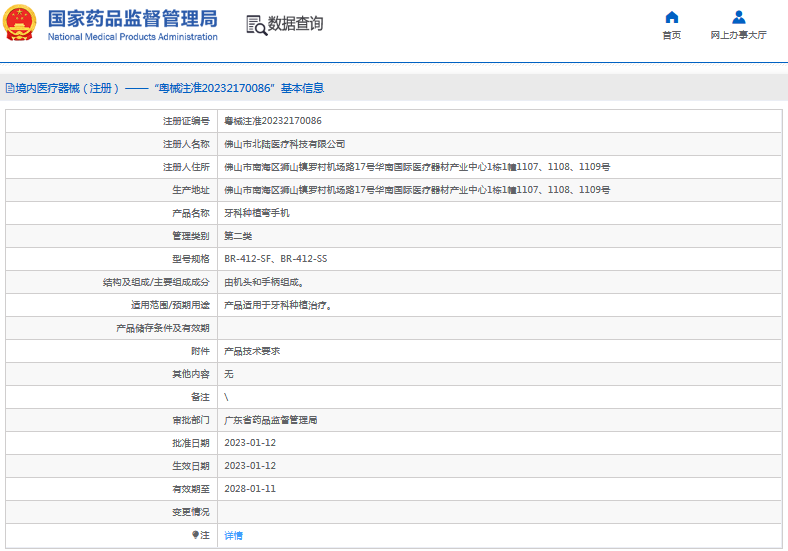This screenshot has height=551, width=788.
Task: Click the 国家药品监督管理局 title text
Action: 132,18
